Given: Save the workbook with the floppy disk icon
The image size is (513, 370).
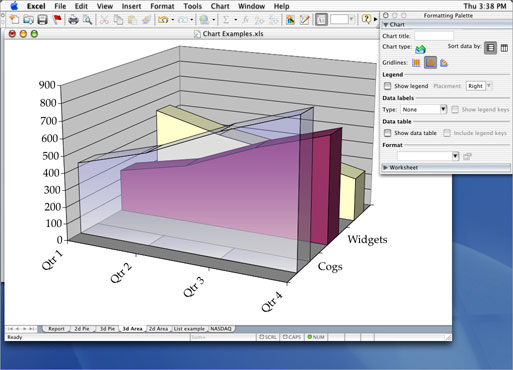Looking at the screenshot, I should coord(42,20).
